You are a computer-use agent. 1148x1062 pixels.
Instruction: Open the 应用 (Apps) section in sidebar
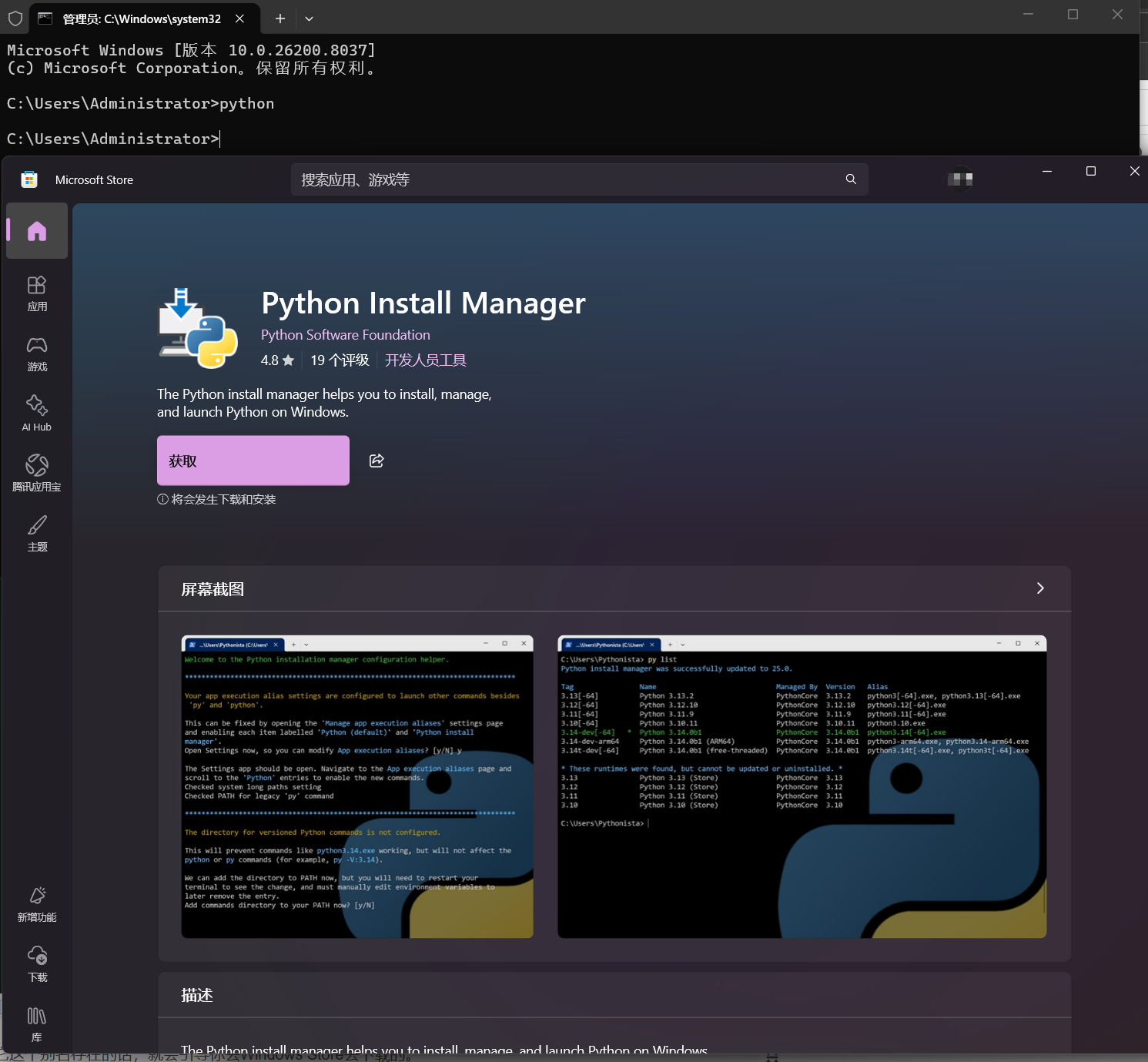tap(37, 294)
